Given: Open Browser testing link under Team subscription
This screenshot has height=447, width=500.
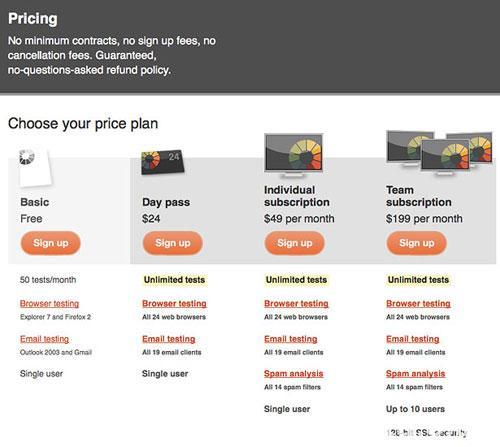Looking at the screenshot, I should 418,304.
